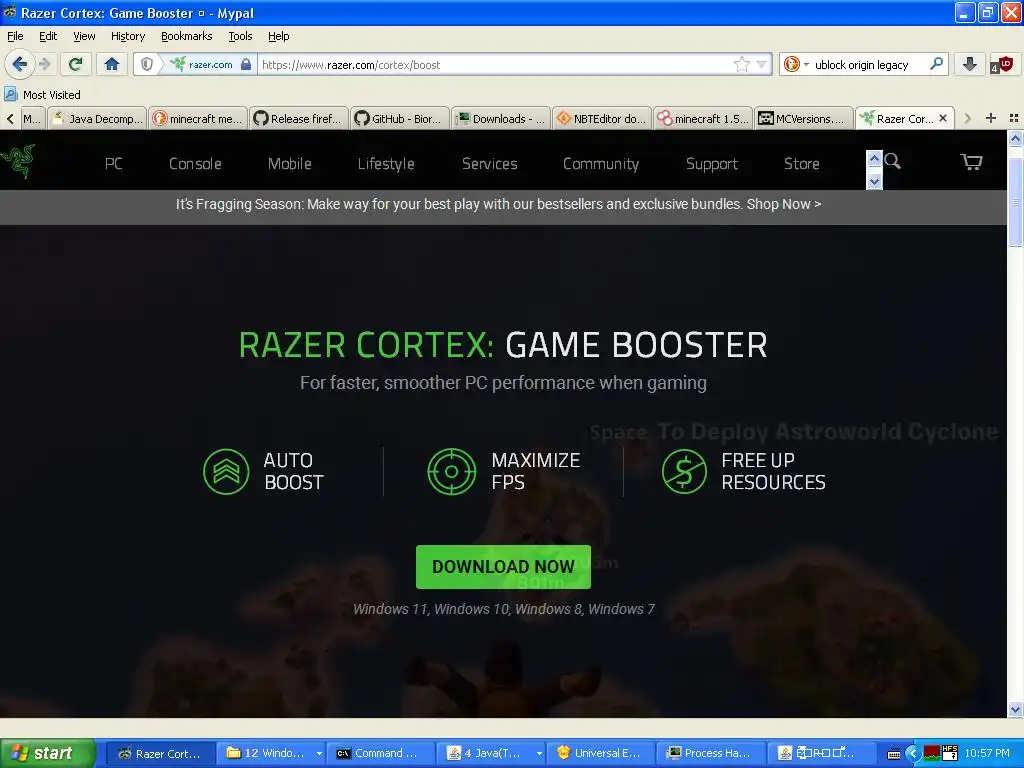Image resolution: width=1024 pixels, height=768 pixels.
Task: Switch to the Java Decomp tab
Action: 97,118
